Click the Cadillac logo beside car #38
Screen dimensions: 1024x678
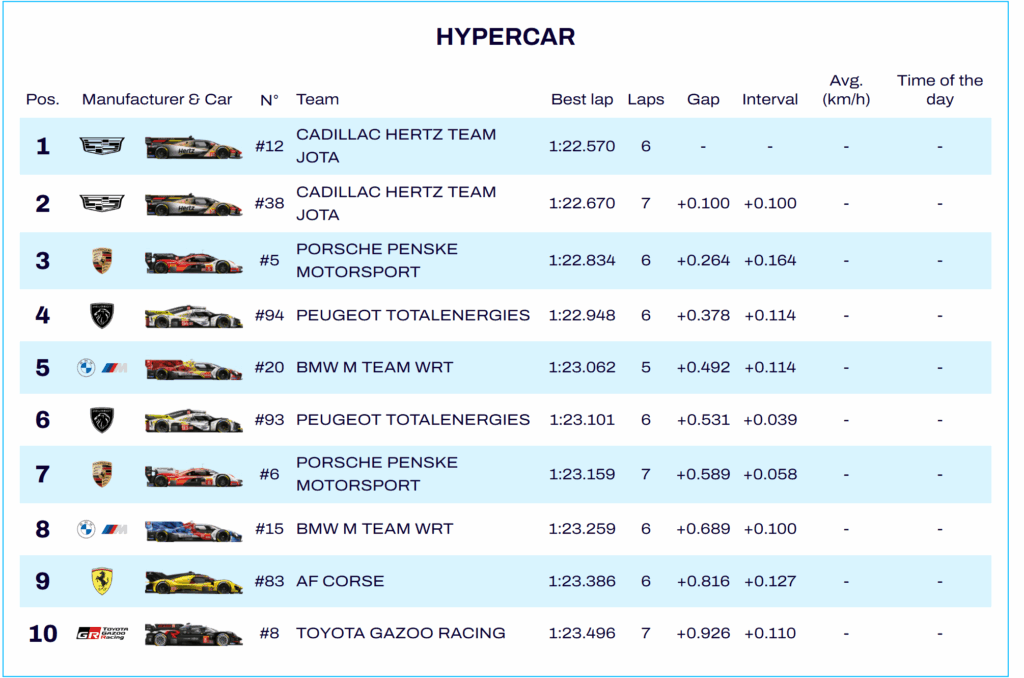pos(102,203)
